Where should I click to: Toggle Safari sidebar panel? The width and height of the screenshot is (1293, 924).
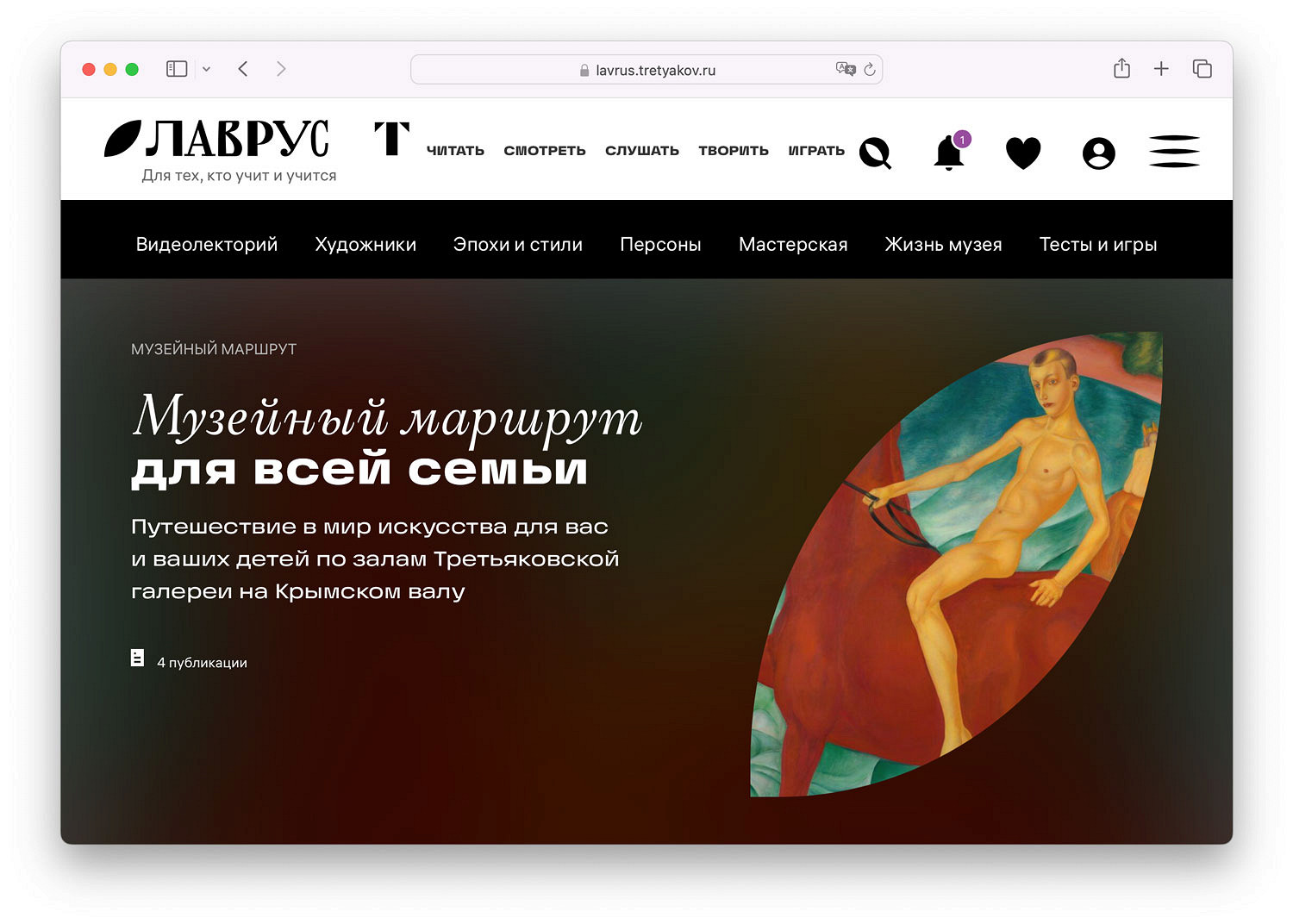click(x=177, y=69)
